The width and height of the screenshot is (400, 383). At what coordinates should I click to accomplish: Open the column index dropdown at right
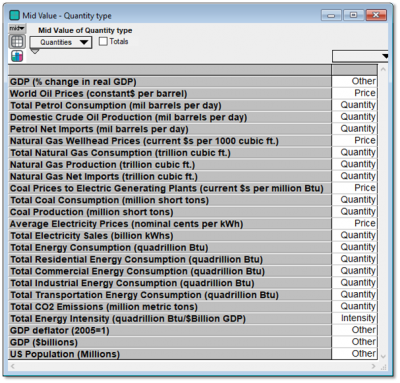[360, 56]
